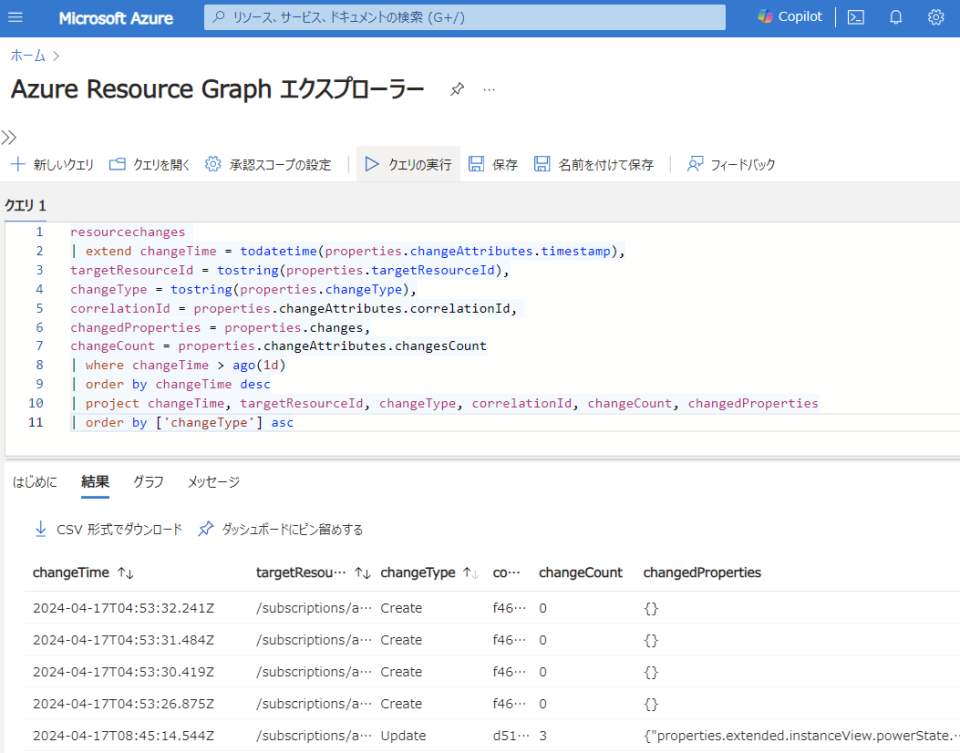Image resolution: width=960 pixels, height=753 pixels.
Task: Pin the Resource Graph Explorer page
Action: (457, 88)
